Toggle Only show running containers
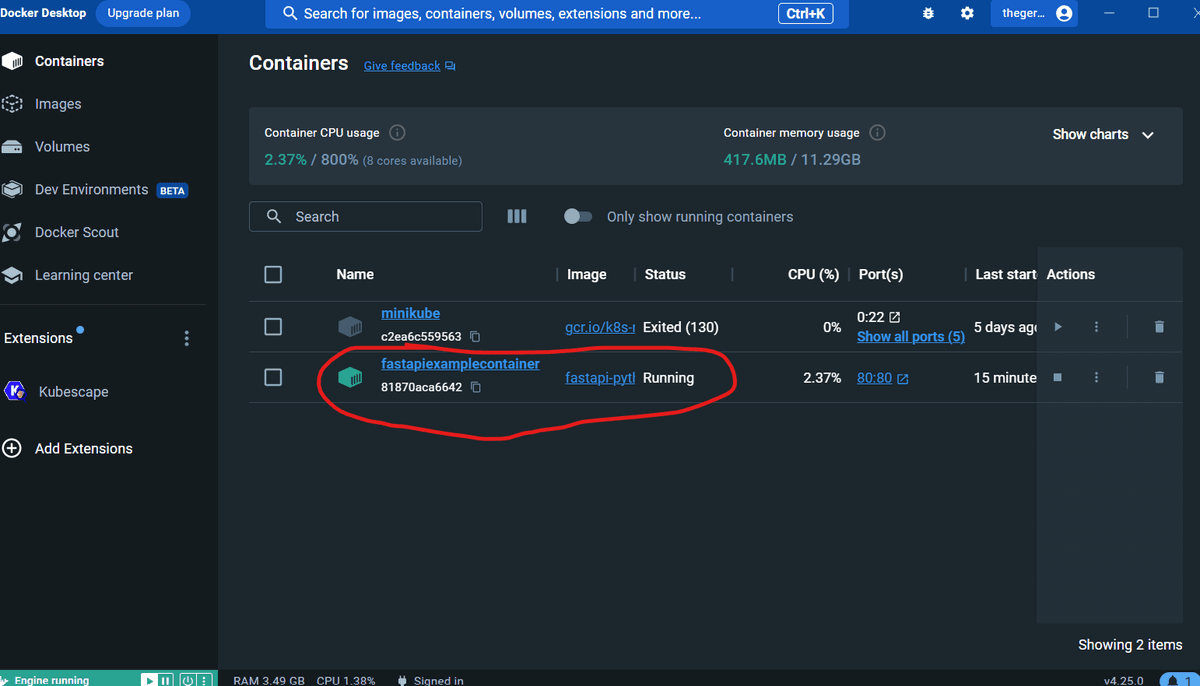The height and width of the screenshot is (686, 1200). [x=578, y=217]
